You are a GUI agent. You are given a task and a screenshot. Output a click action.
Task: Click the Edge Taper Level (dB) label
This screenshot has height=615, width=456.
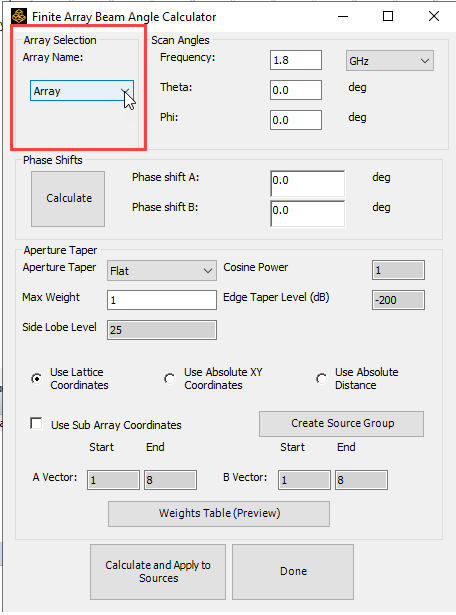tap(276, 297)
